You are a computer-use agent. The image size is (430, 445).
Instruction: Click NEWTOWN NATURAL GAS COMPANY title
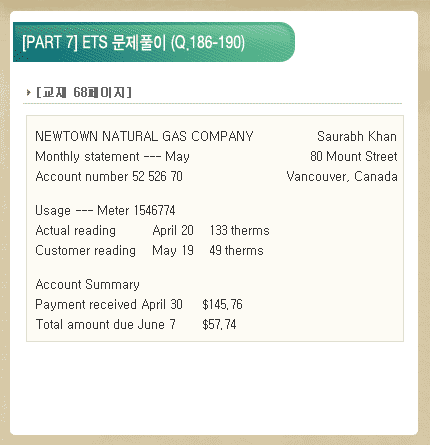(x=144, y=136)
